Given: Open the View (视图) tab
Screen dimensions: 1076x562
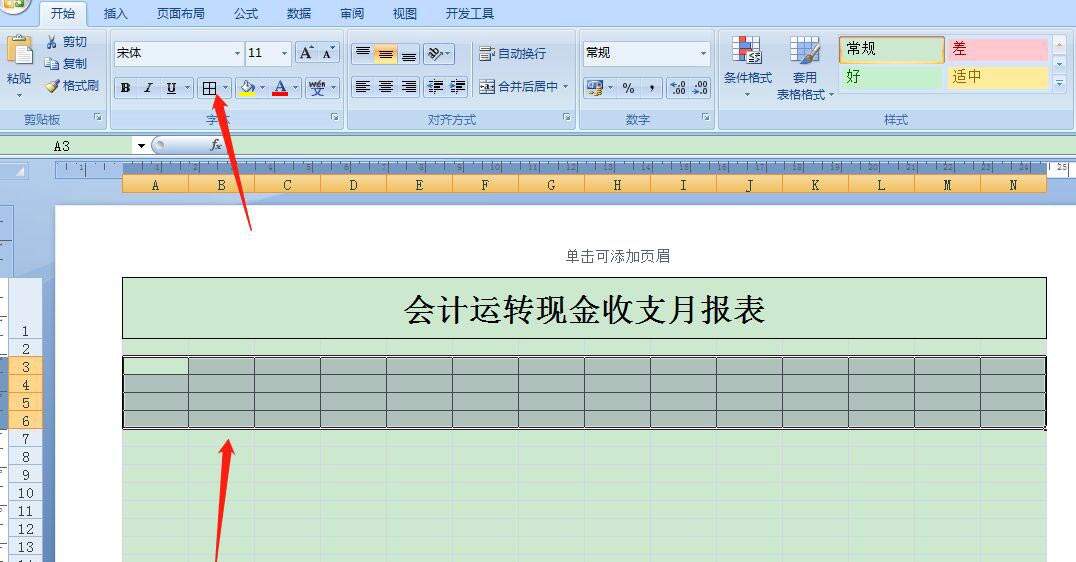Looking at the screenshot, I should click(404, 13).
